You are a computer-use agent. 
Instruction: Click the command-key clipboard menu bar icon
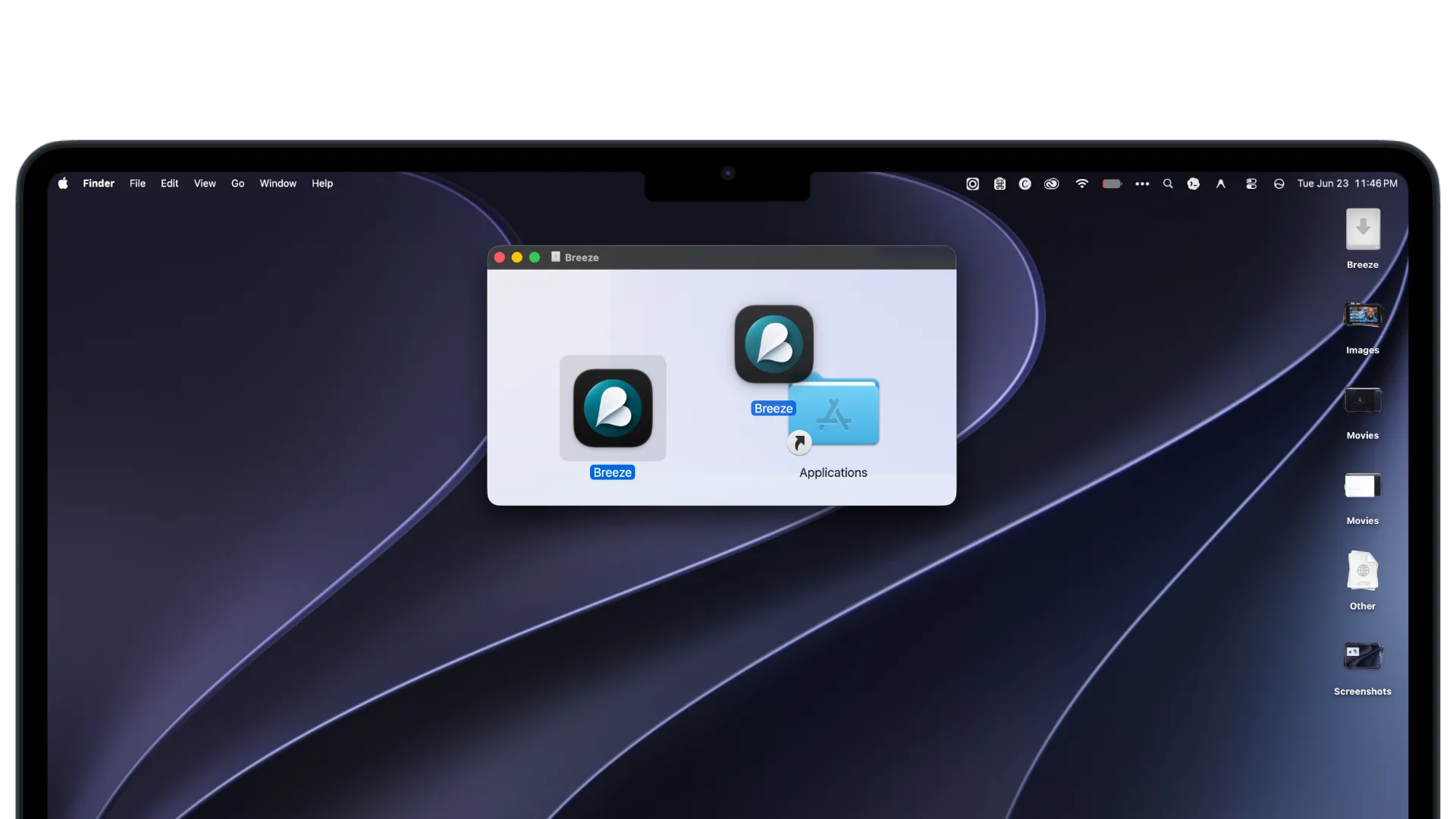(x=1000, y=184)
